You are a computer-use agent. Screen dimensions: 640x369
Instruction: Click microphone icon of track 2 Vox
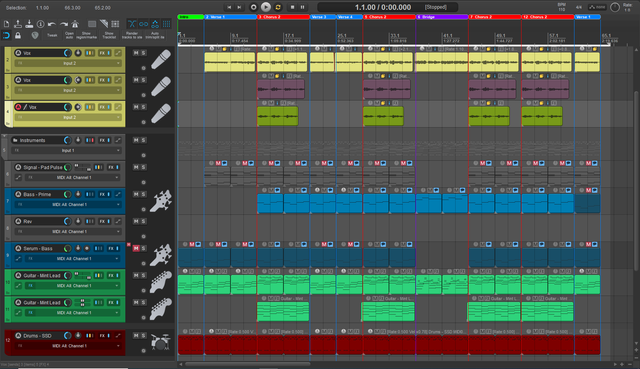161,60
